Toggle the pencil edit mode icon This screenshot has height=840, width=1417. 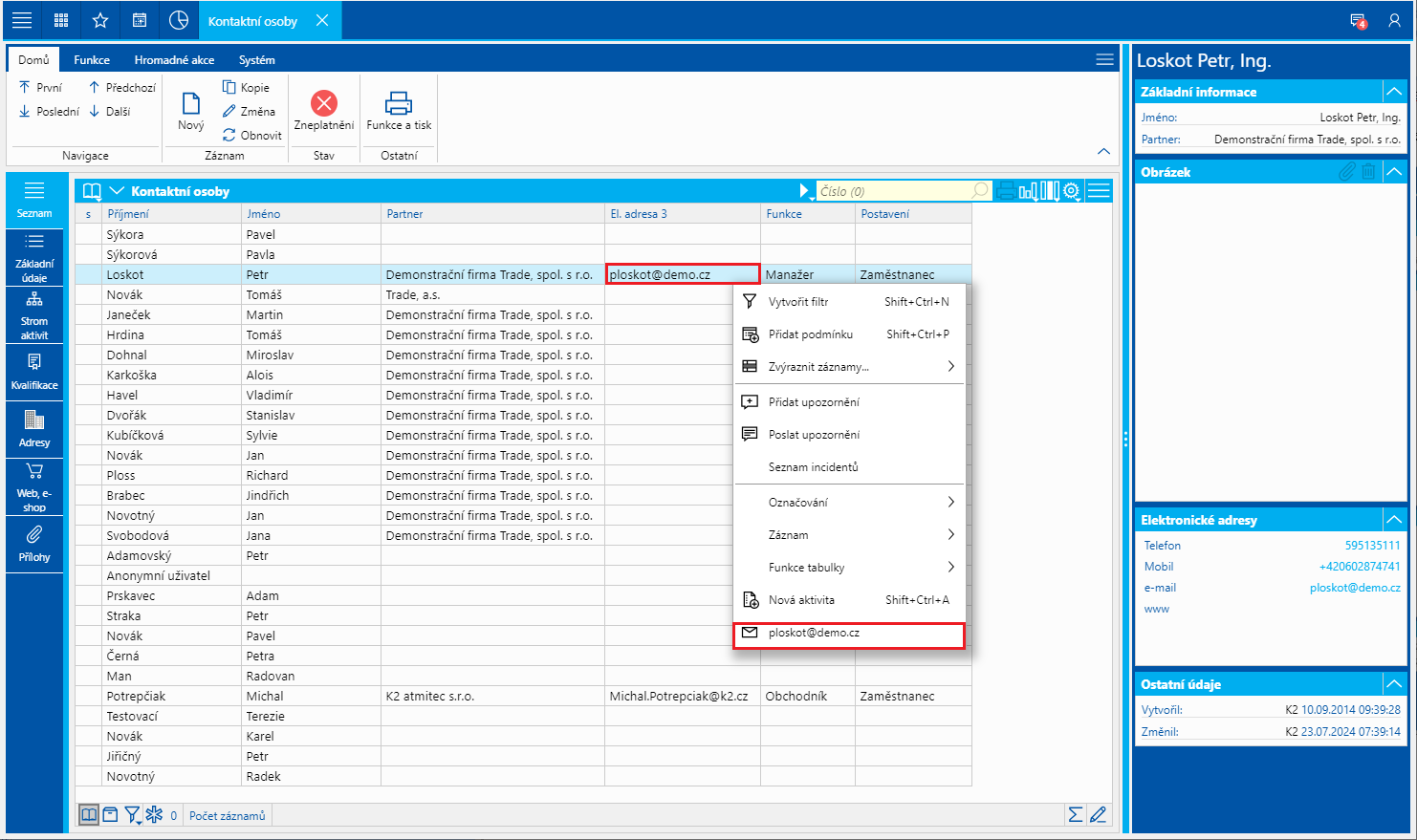(x=1098, y=814)
